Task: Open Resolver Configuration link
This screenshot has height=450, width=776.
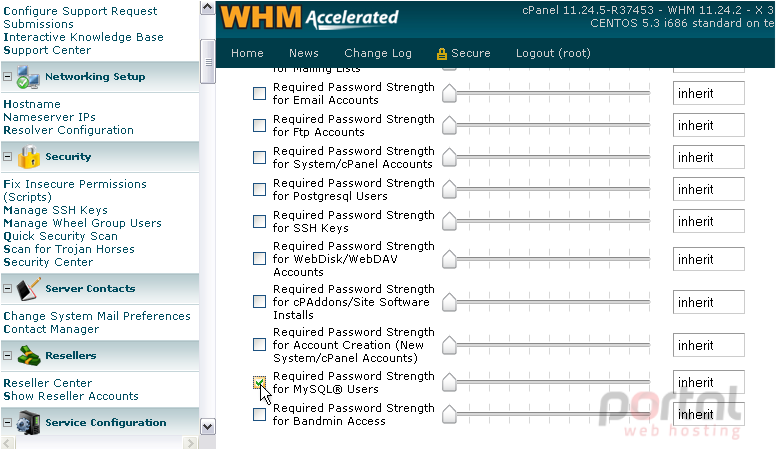Action: pyautogui.click(x=68, y=130)
